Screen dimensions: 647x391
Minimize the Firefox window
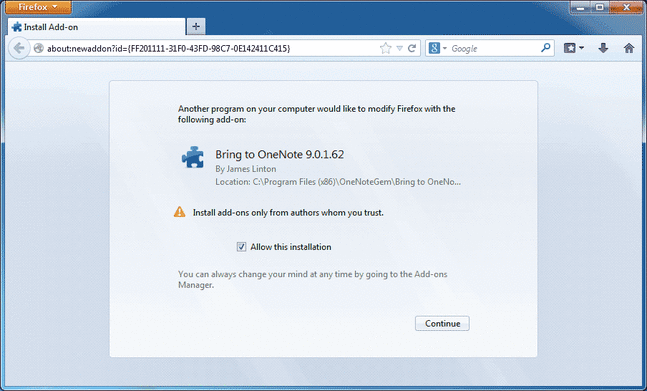click(581, 7)
